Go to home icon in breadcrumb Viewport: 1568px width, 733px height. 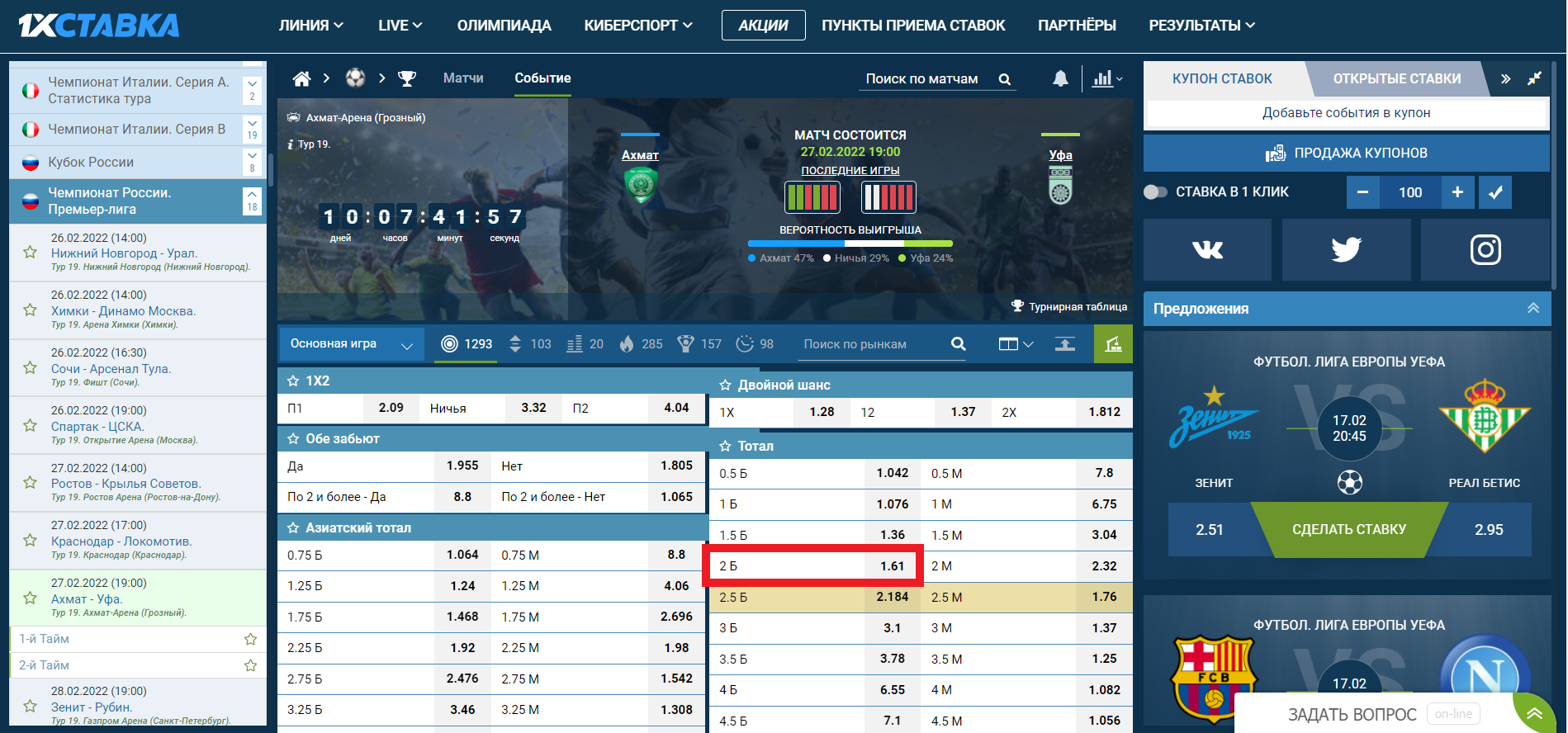tap(301, 78)
